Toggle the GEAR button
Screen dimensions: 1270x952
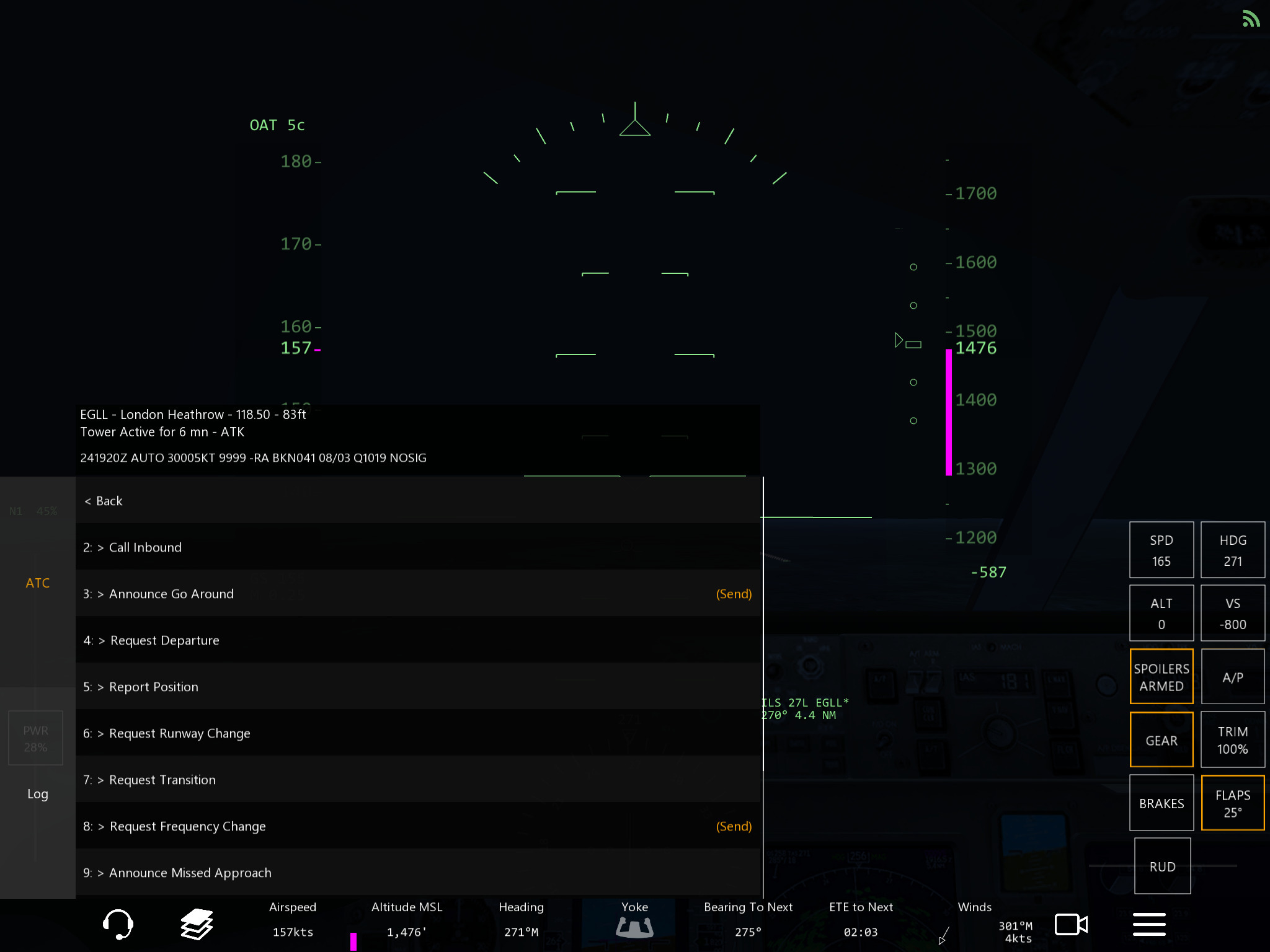(x=1161, y=741)
